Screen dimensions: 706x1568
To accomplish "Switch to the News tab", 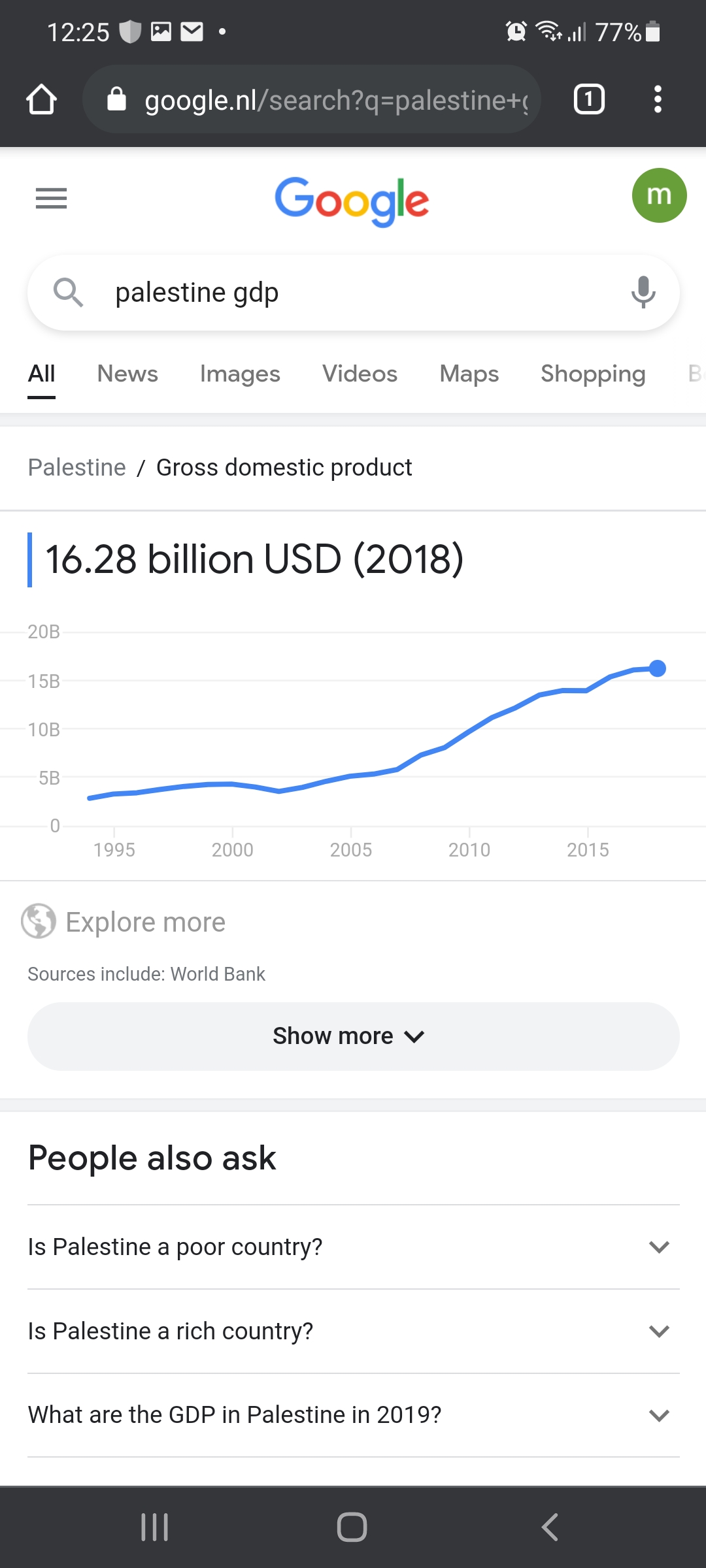I will [127, 374].
